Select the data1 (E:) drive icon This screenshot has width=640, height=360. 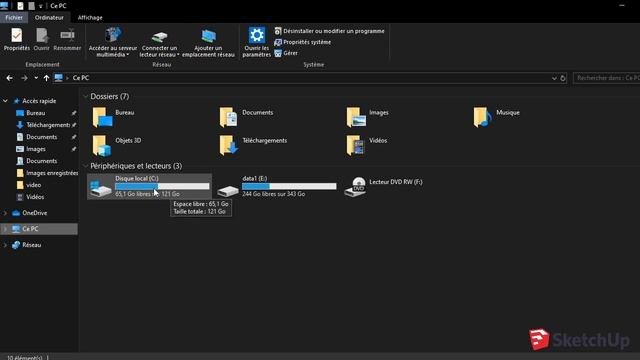click(228, 191)
